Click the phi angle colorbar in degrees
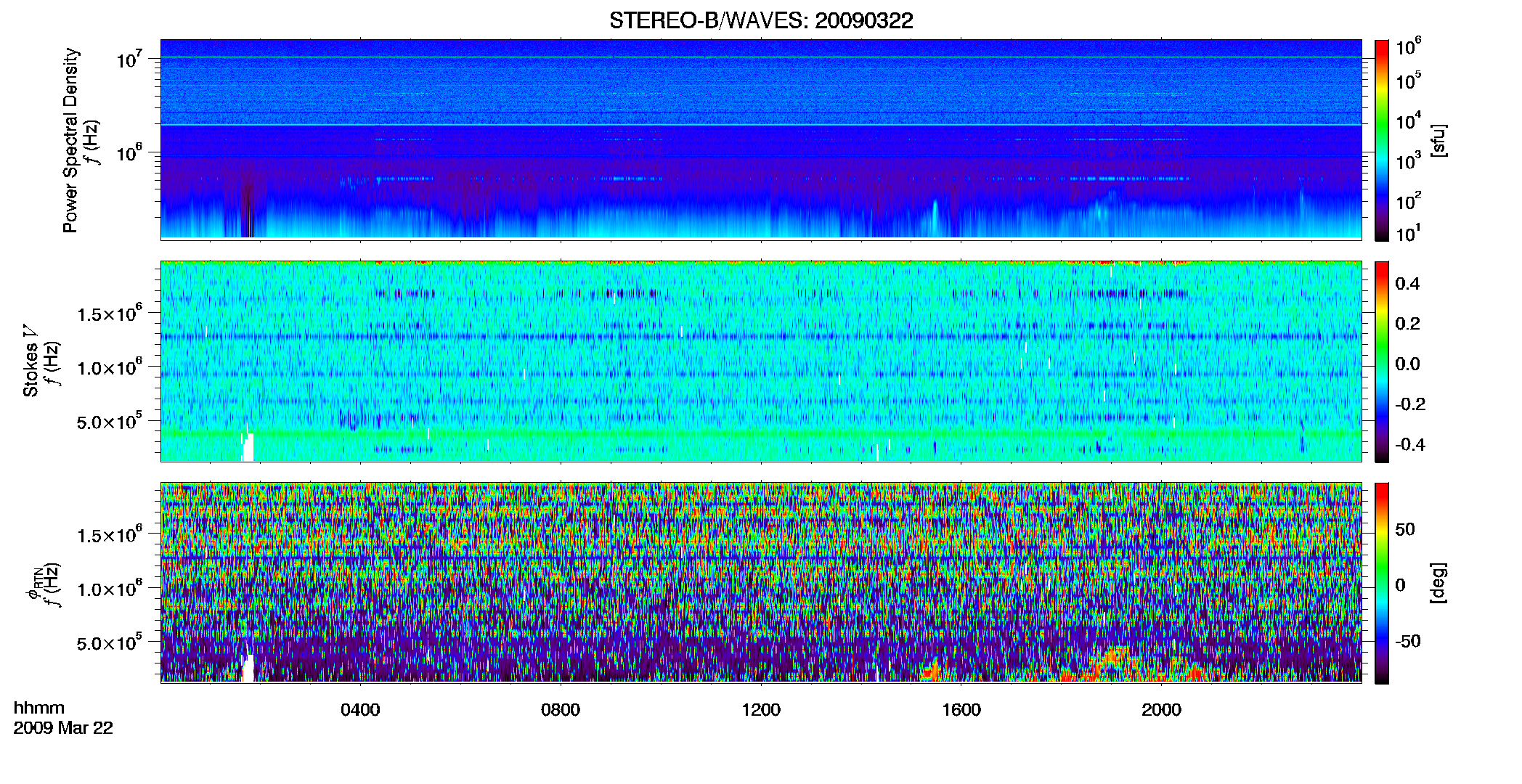Viewport: 1522px width, 784px height. [x=1382, y=583]
